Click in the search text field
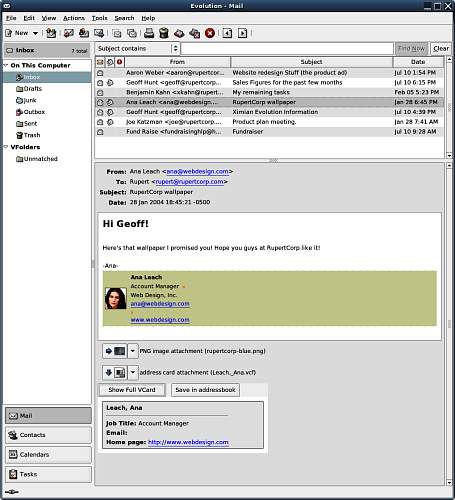 287,49
